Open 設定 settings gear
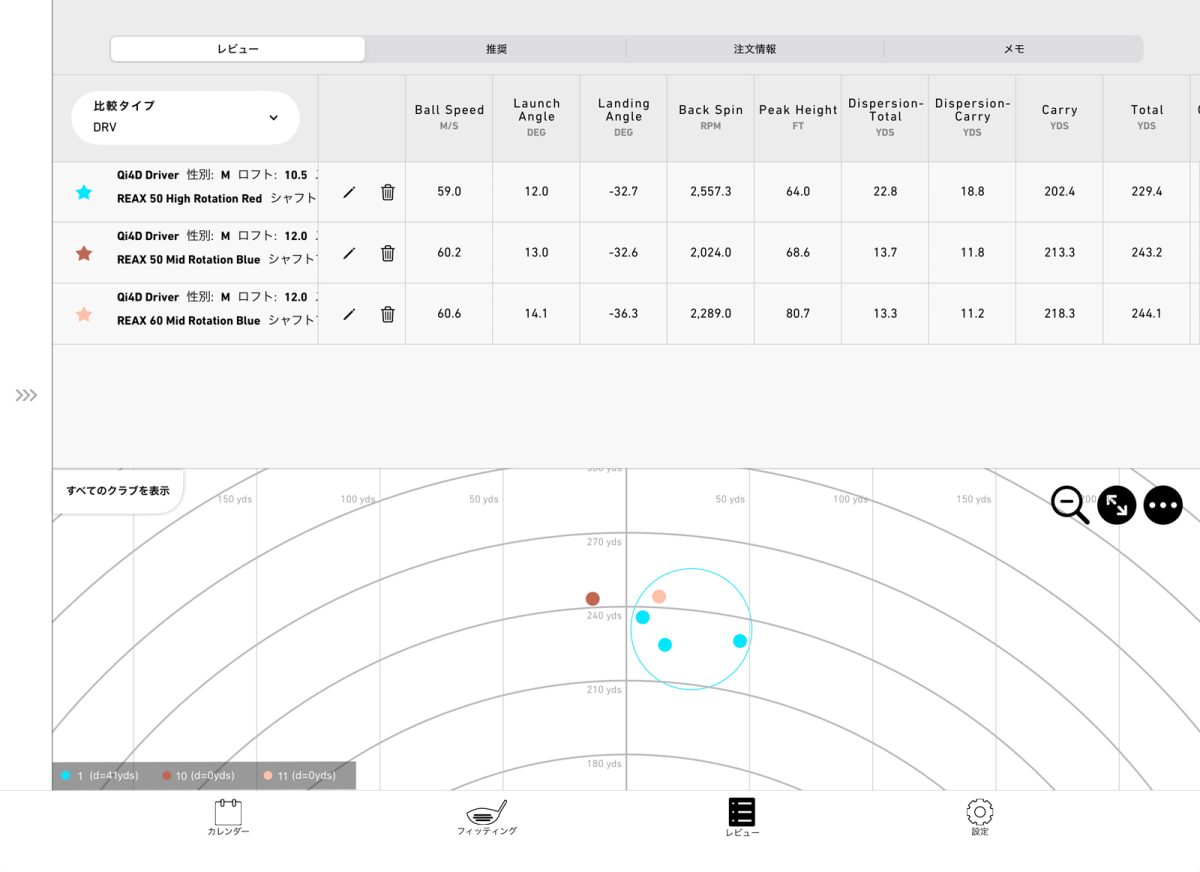Image resolution: width=1200 pixels, height=872 pixels. [979, 816]
